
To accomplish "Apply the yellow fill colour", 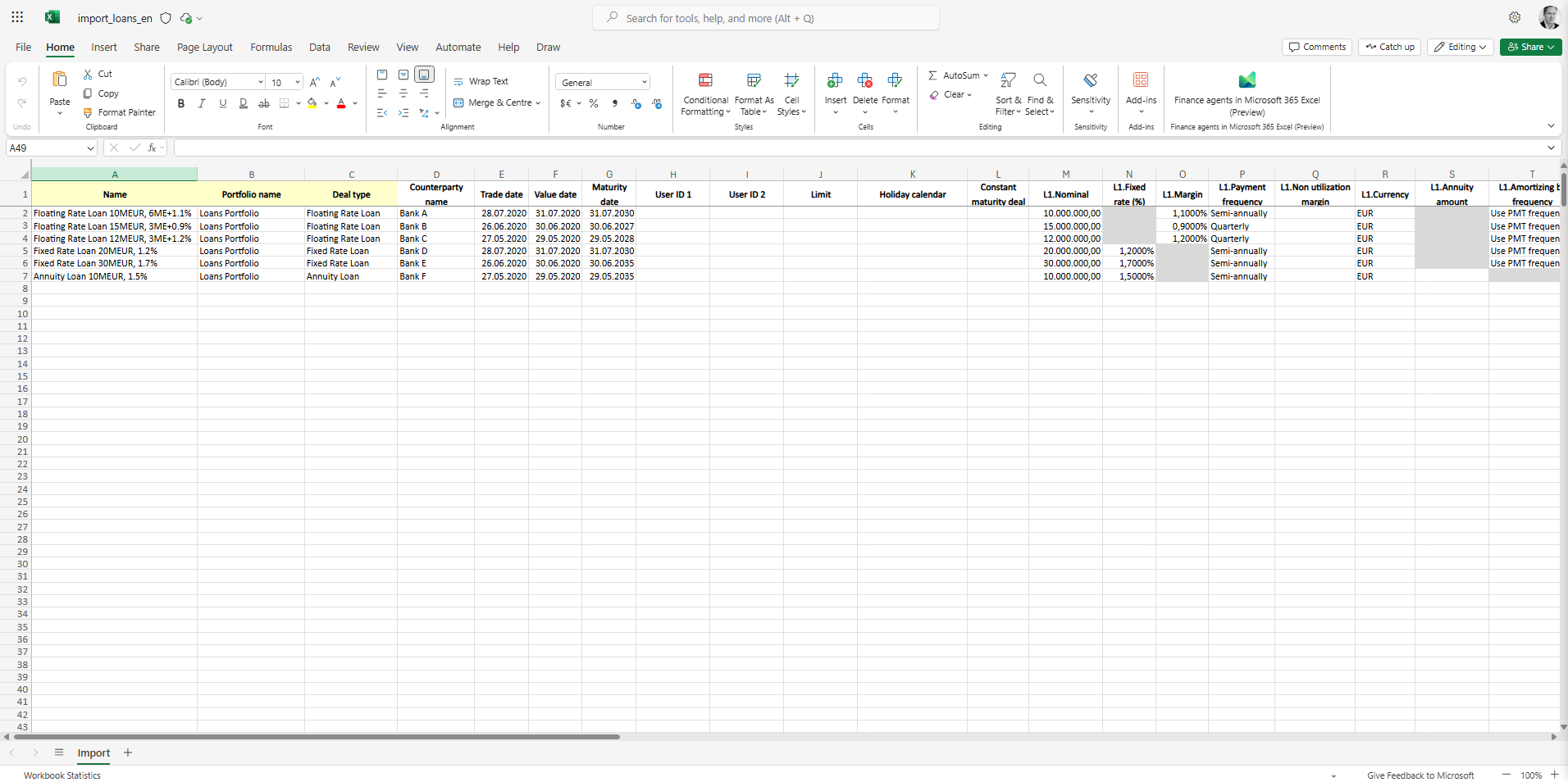I will point(312,104).
